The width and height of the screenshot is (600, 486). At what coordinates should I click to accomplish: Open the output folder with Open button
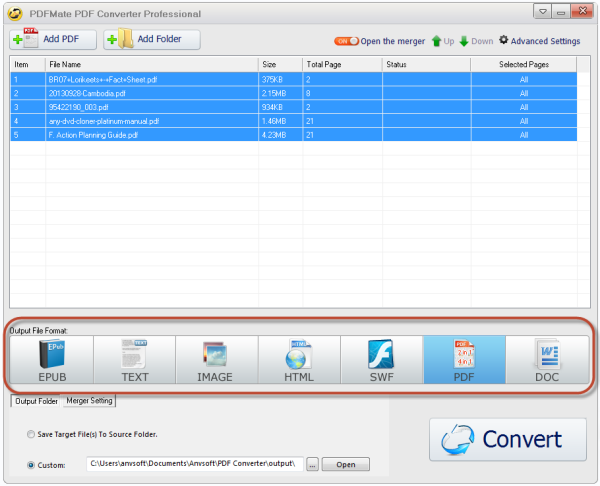[x=346, y=464]
